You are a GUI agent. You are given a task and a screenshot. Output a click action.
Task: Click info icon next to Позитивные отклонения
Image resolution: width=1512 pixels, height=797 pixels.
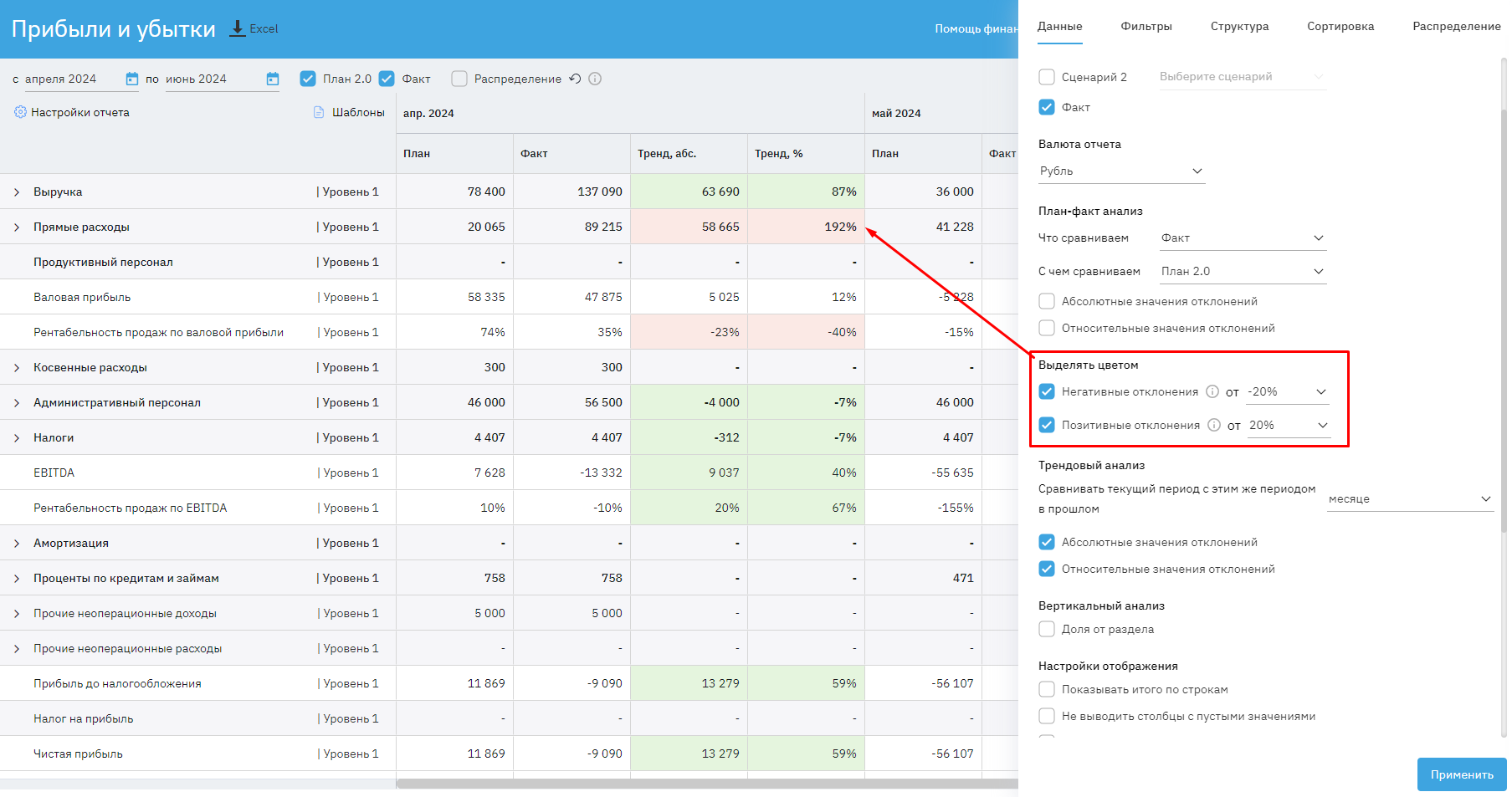(x=1214, y=425)
